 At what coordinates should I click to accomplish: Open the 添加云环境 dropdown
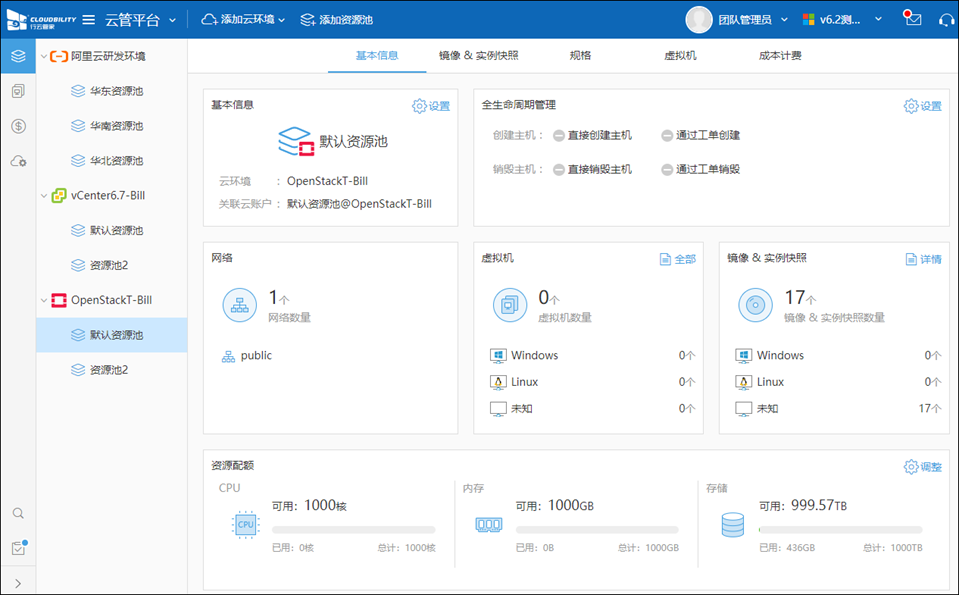pyautogui.click(x=243, y=20)
